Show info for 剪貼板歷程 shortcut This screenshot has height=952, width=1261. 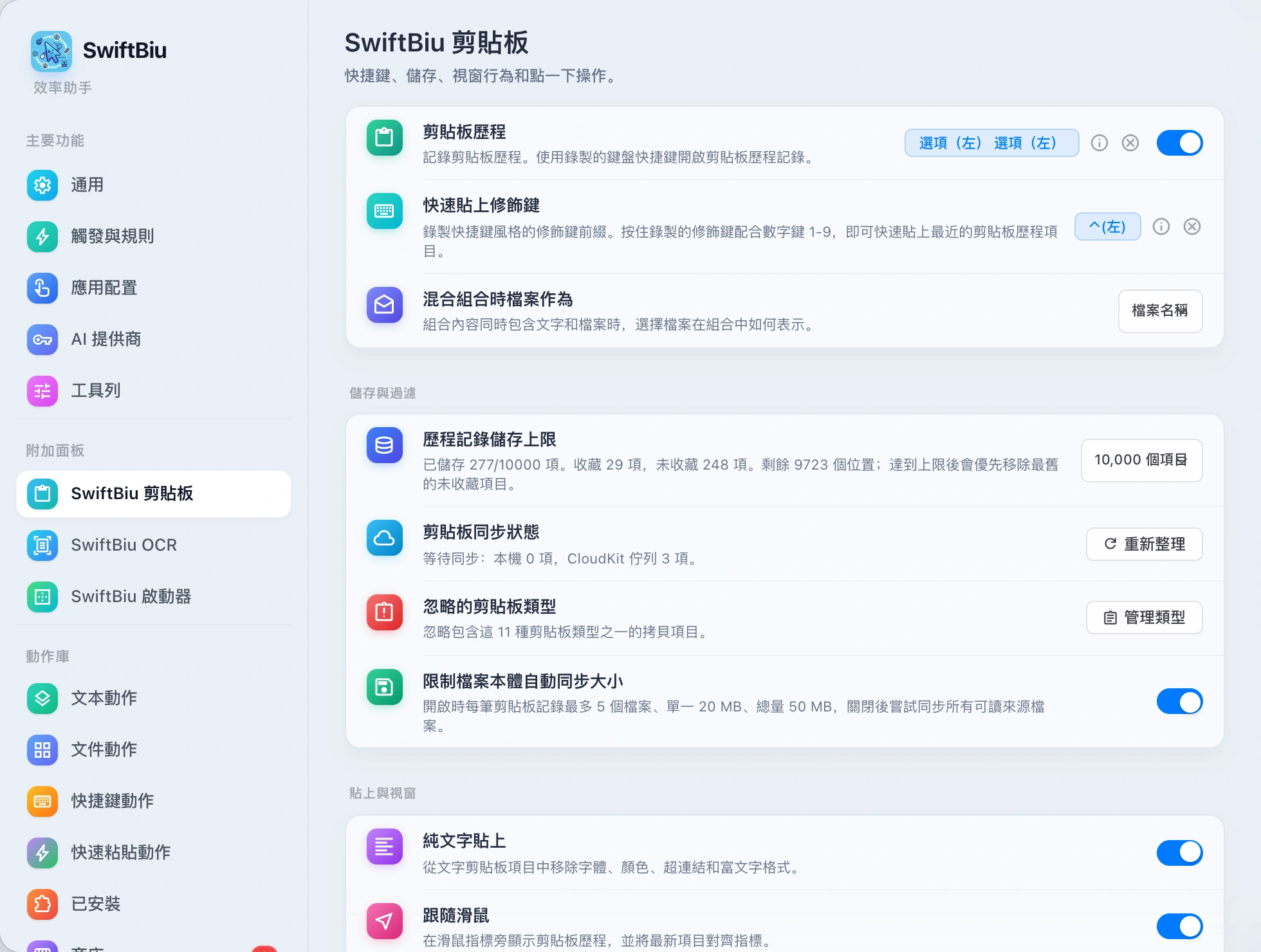point(1100,143)
